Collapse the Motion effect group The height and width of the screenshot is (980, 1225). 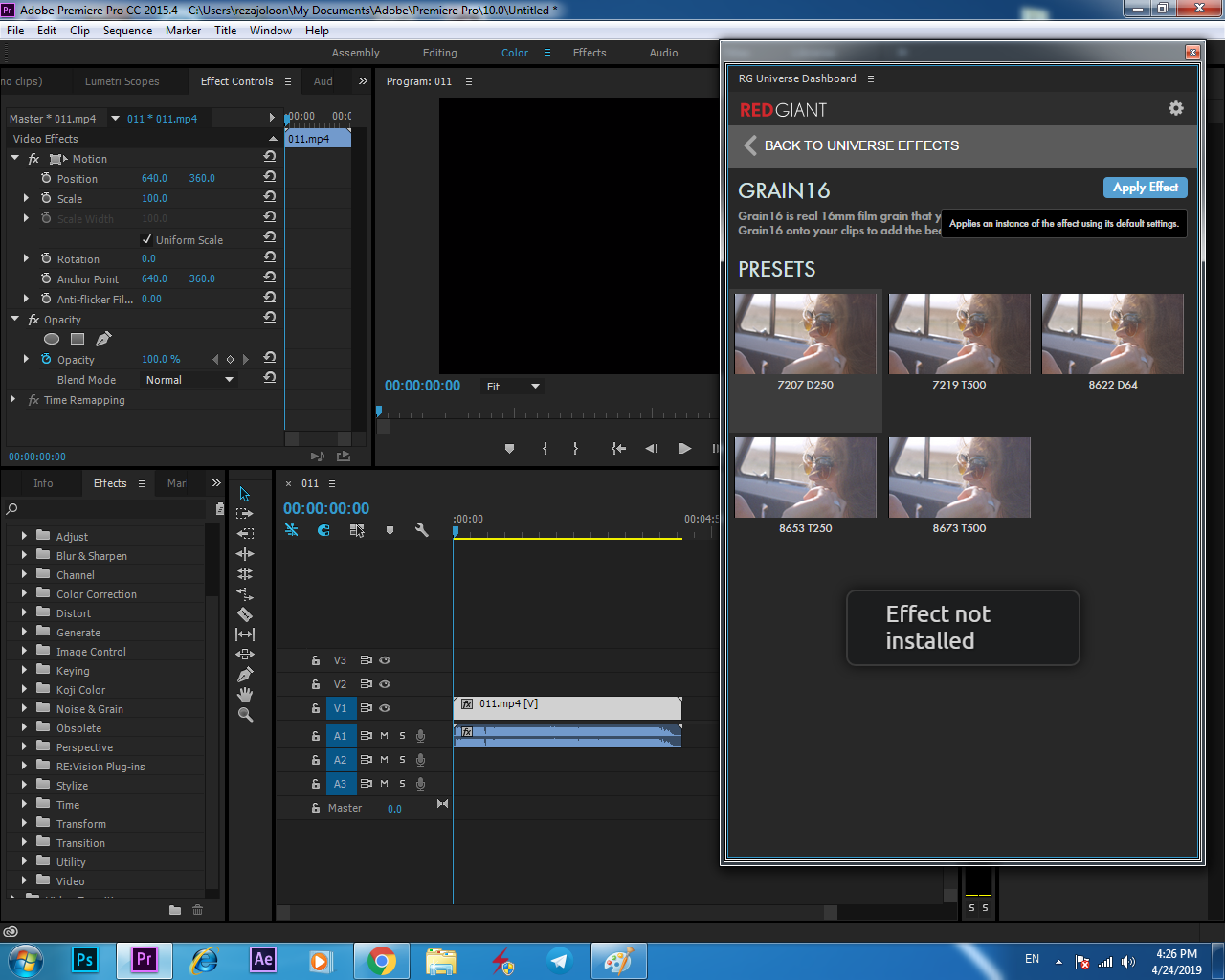(x=14, y=158)
